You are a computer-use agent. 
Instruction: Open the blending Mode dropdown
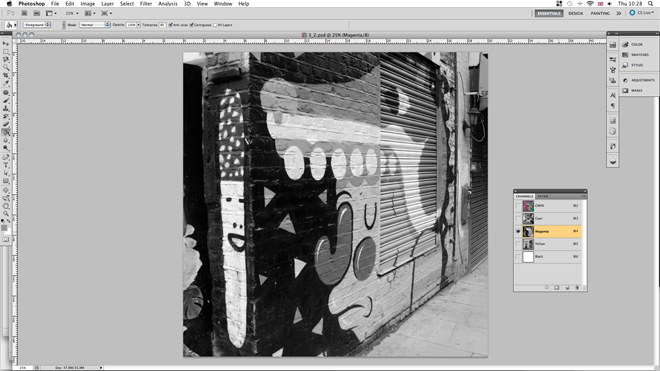pos(95,25)
